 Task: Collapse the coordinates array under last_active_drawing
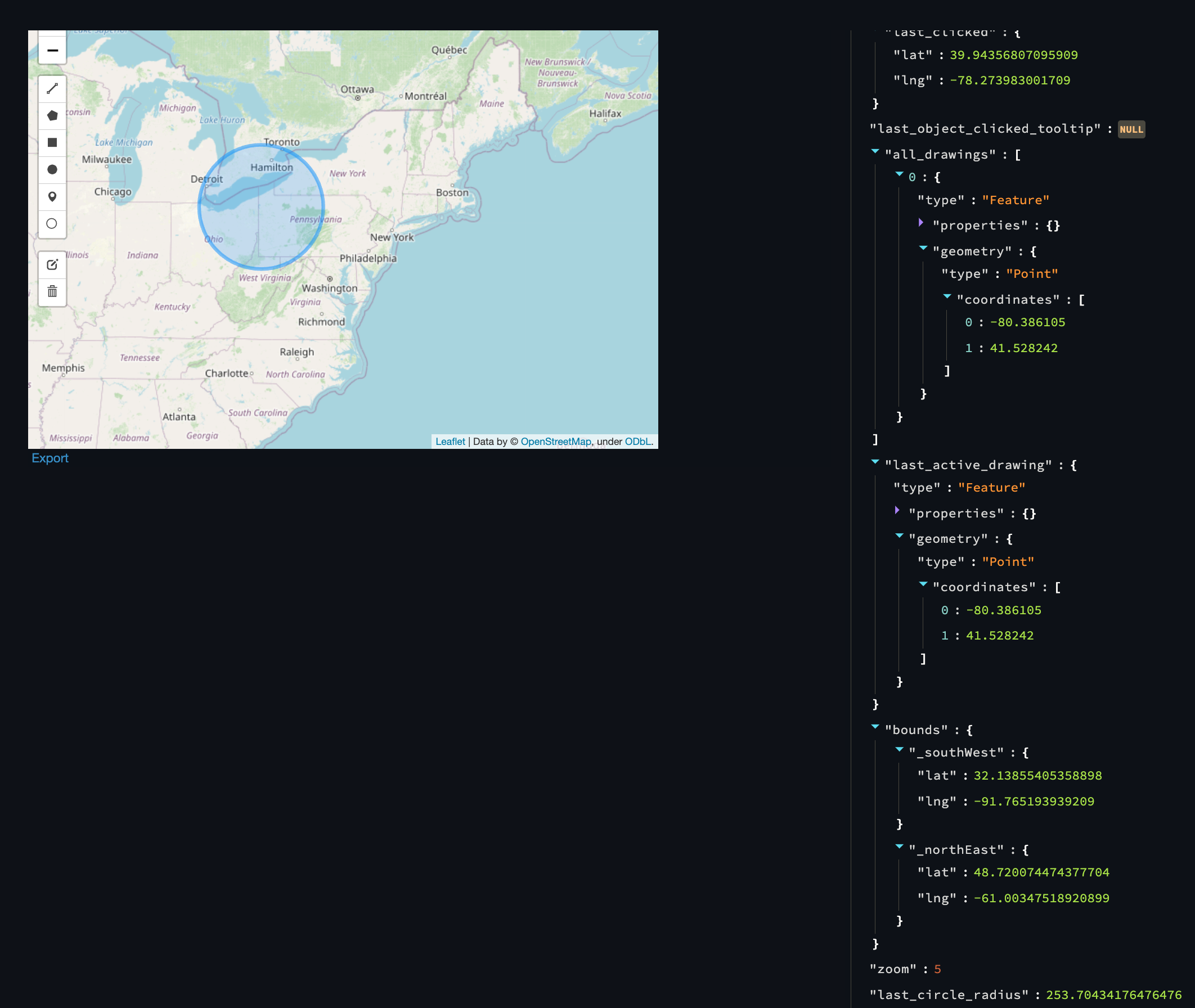pos(924,584)
